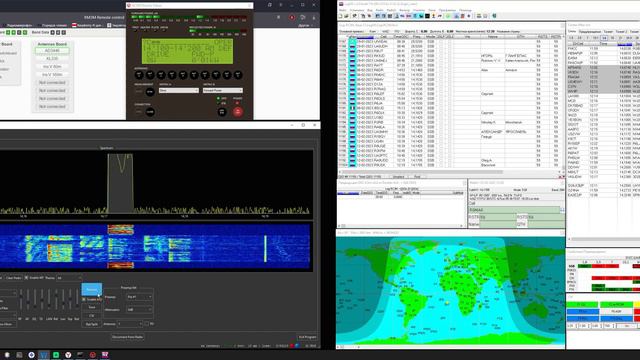
Task: Click the active signal peak in Spectrum display
Action: (x=120, y=183)
